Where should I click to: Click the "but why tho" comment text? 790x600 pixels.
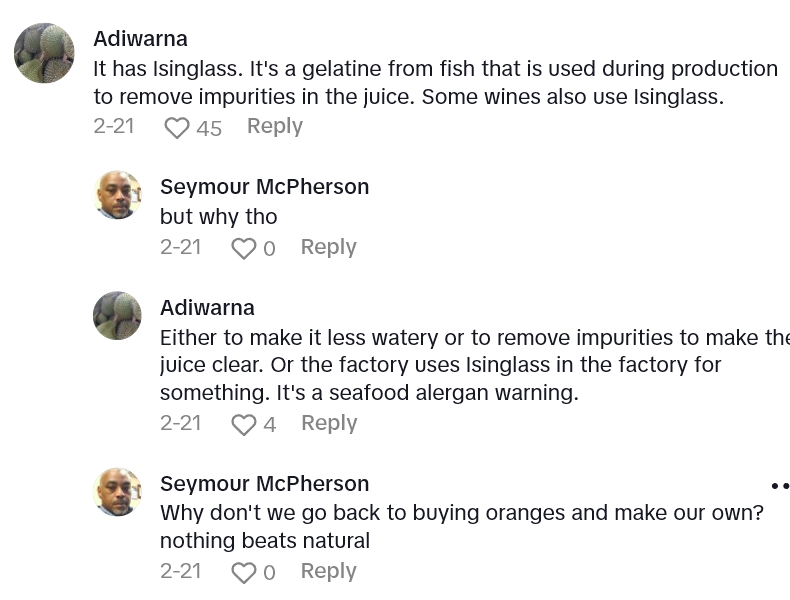[218, 217]
